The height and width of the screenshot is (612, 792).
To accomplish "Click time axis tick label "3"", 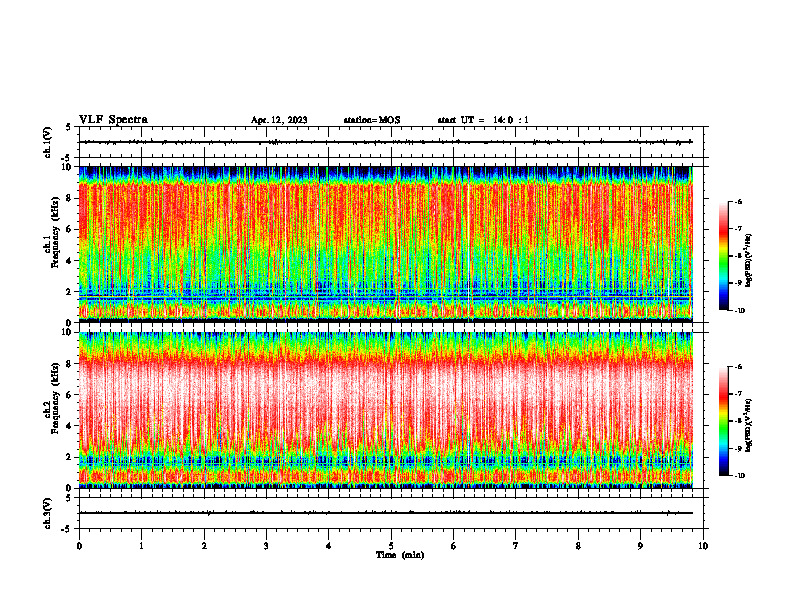I will click(x=266, y=546).
